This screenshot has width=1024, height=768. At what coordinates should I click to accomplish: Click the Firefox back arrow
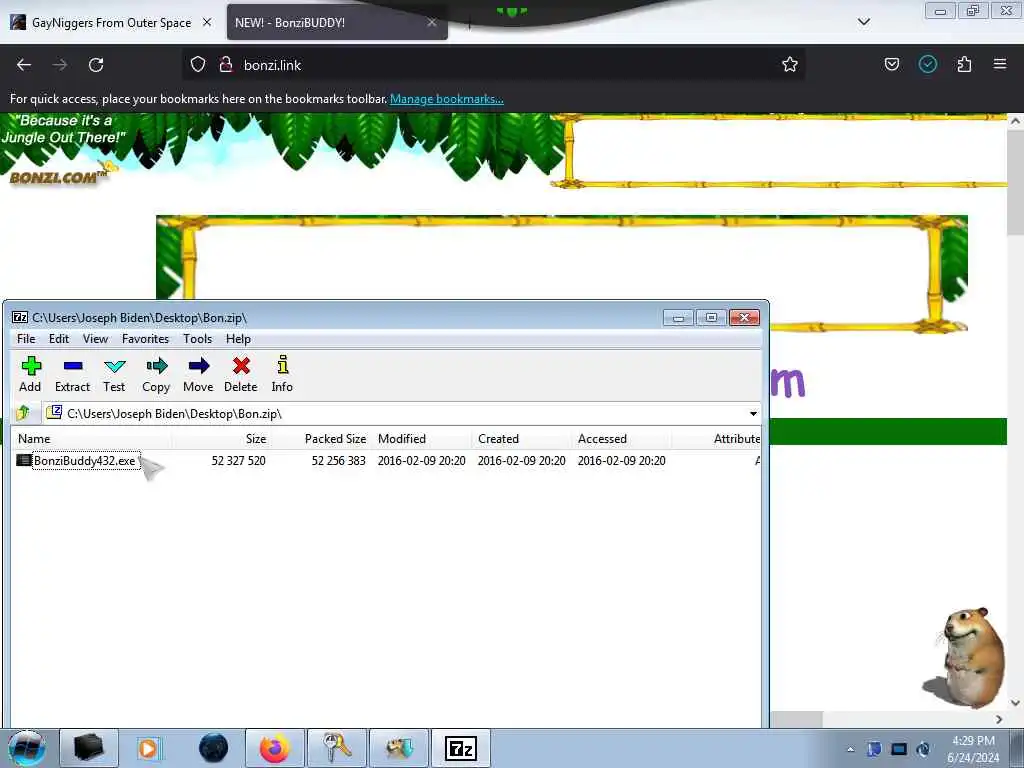pos(24,65)
